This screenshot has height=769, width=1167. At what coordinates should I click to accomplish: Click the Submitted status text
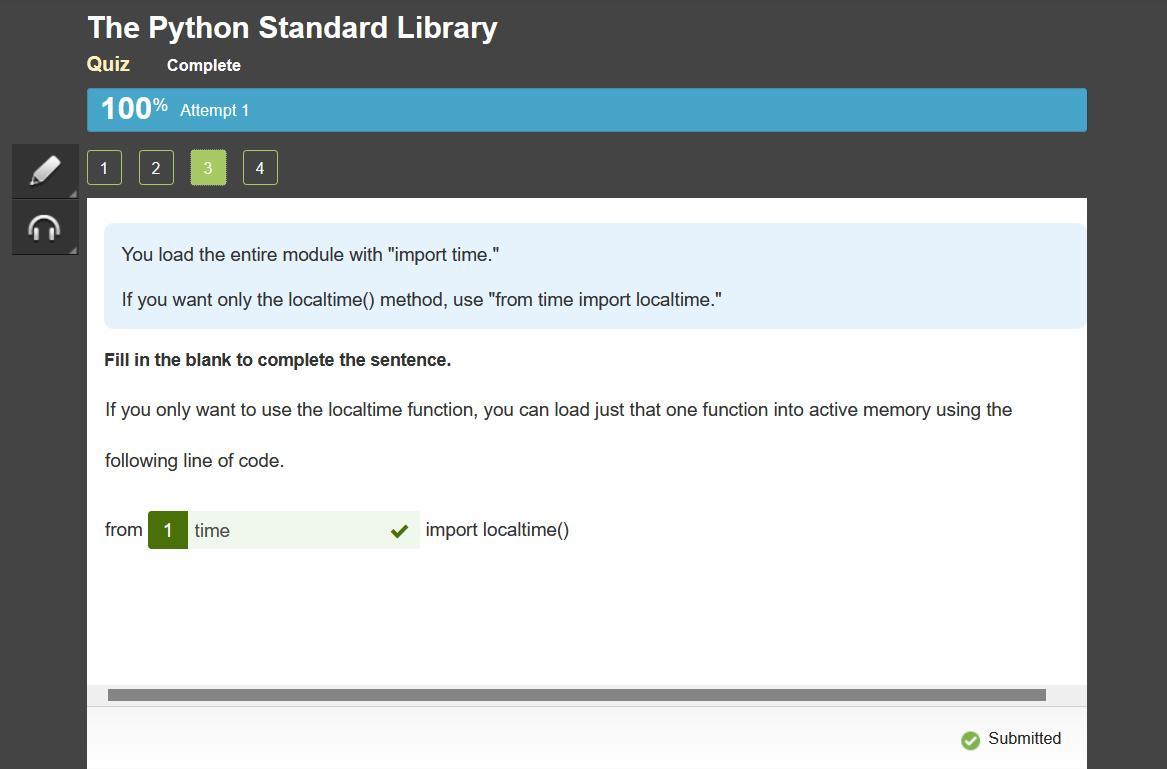[x=1024, y=738]
